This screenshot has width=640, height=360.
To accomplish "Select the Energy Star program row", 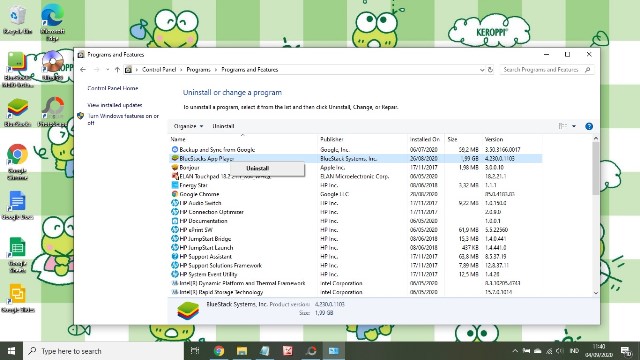I will click(x=356, y=185).
